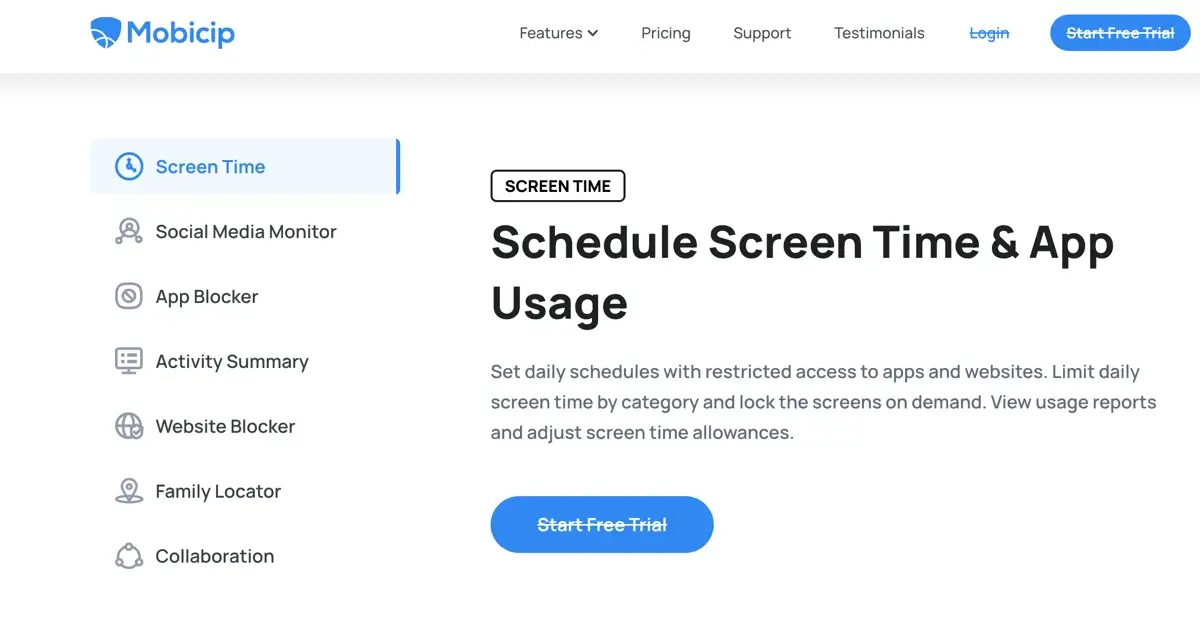The height and width of the screenshot is (630, 1200).
Task: Click the Family Locator pin icon
Action: point(129,491)
